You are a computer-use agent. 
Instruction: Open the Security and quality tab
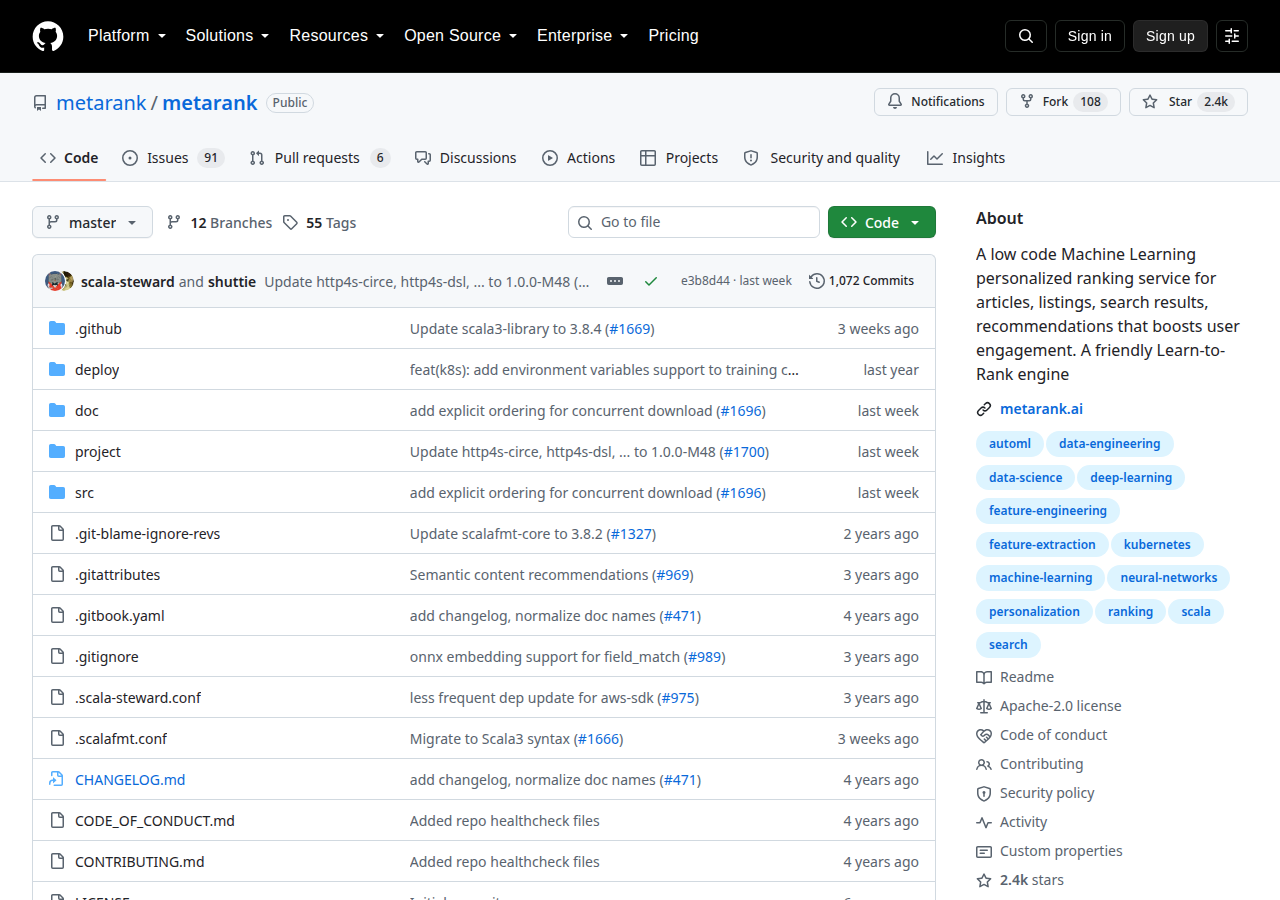[822, 158]
